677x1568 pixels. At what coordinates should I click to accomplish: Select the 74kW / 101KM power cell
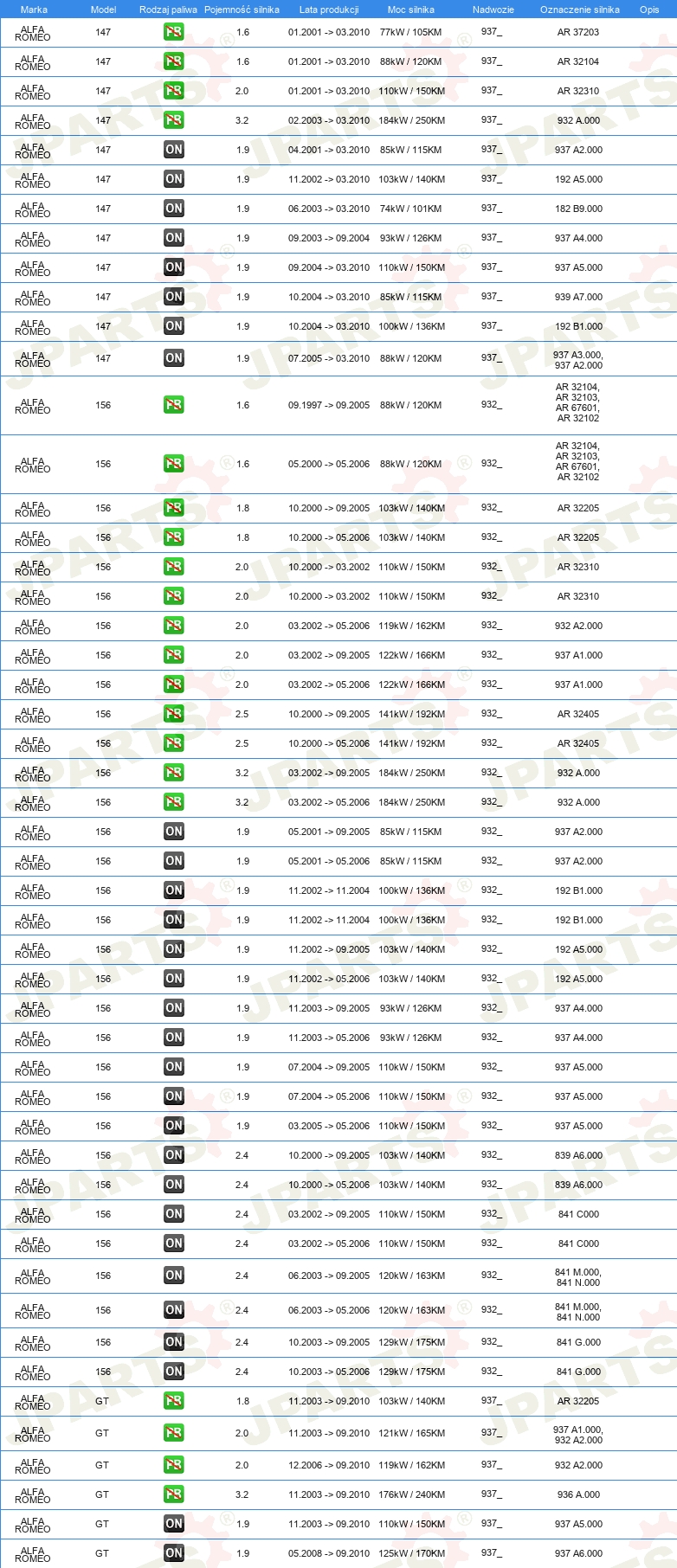point(410,209)
